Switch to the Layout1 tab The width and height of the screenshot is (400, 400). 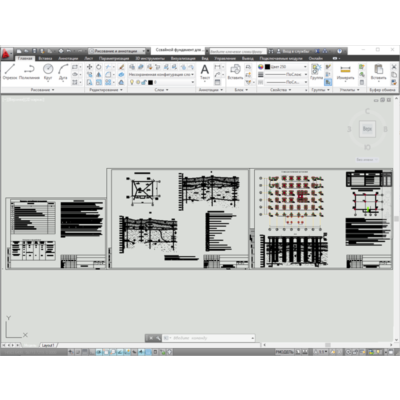point(48,345)
